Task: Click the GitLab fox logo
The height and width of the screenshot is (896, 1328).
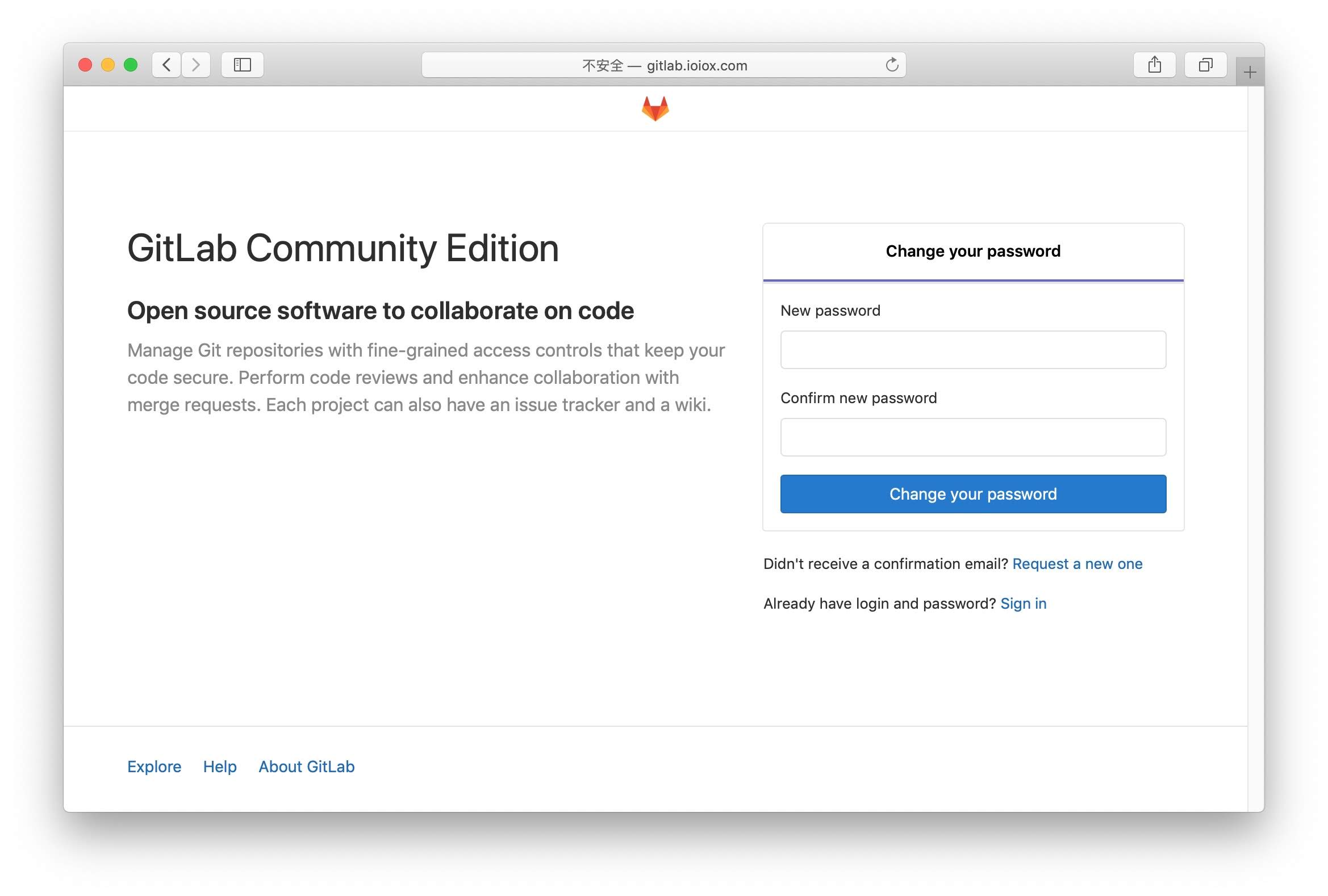Action: click(655, 108)
